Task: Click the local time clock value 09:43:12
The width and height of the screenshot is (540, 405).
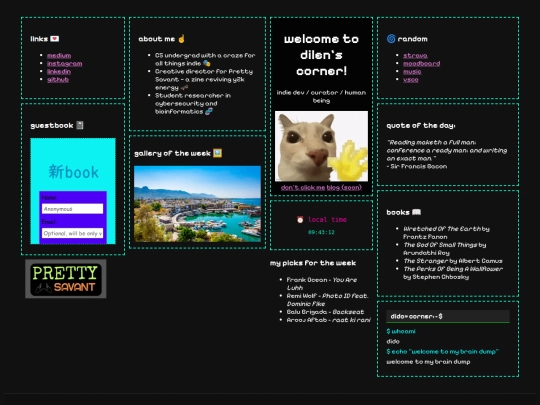Action: tap(321, 232)
